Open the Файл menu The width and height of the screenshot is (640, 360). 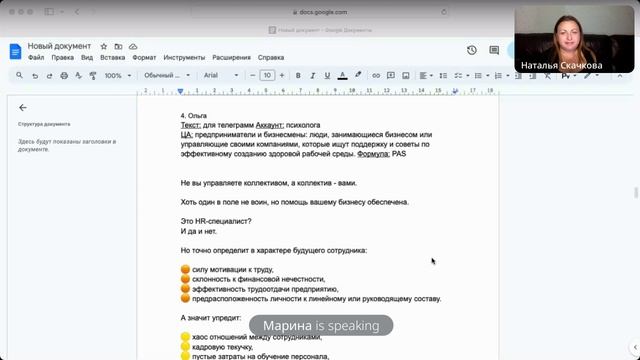(x=36, y=58)
